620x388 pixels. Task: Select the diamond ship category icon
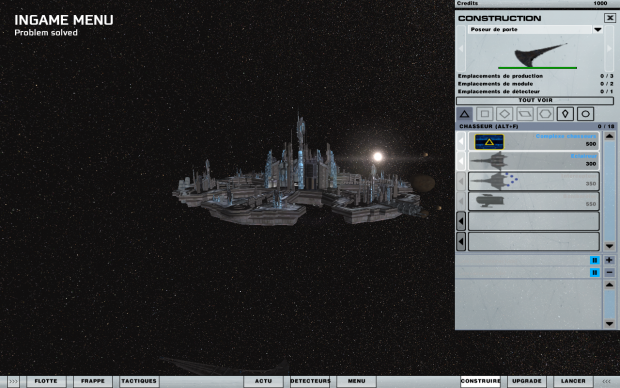(505, 114)
